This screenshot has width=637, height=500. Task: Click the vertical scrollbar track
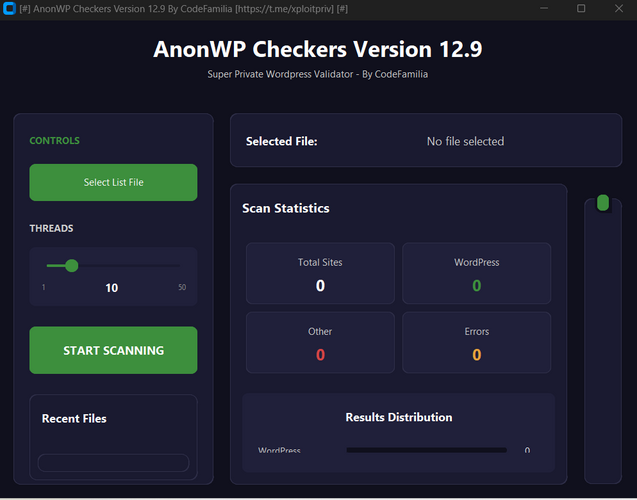pyautogui.click(x=603, y=345)
